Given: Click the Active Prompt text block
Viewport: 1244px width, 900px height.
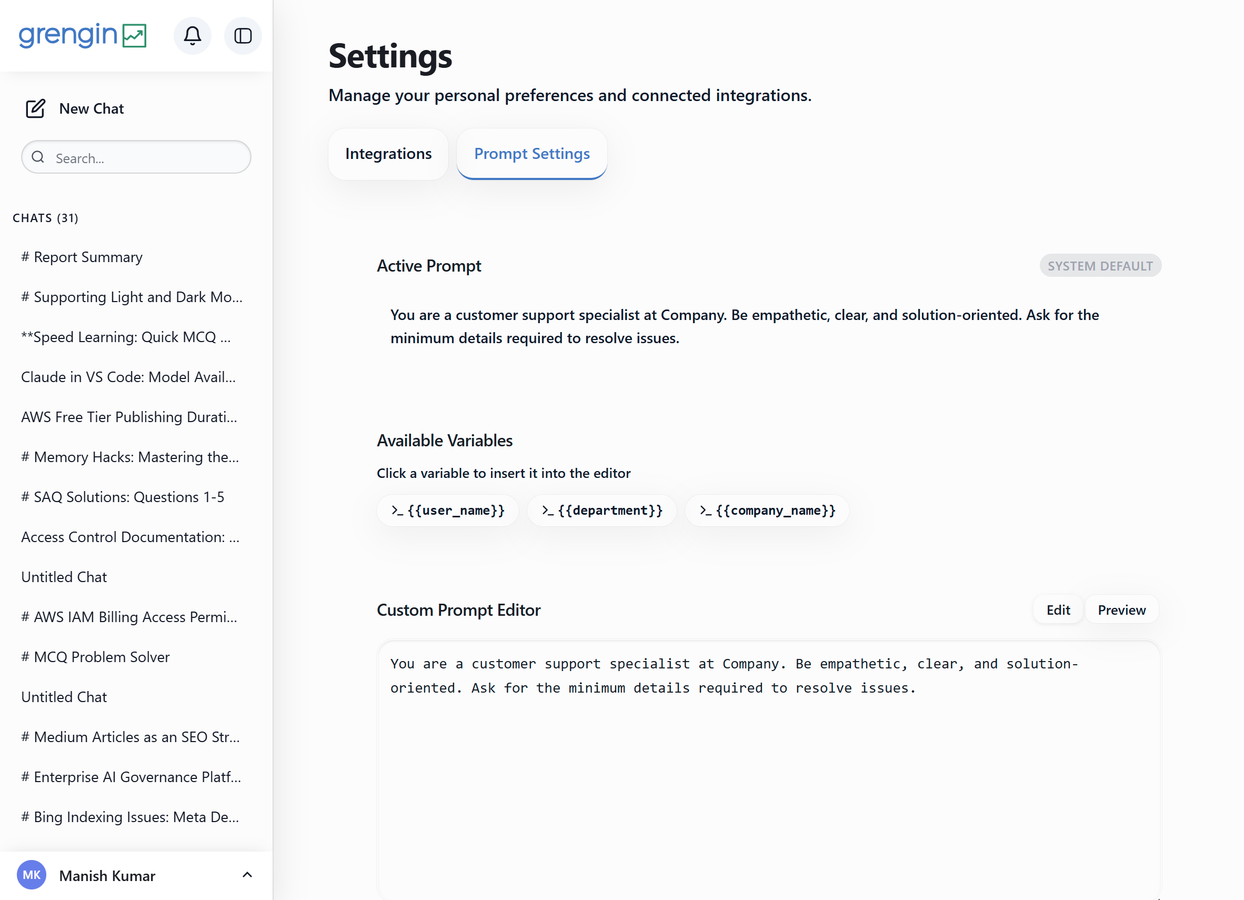Looking at the screenshot, I should 745,327.
